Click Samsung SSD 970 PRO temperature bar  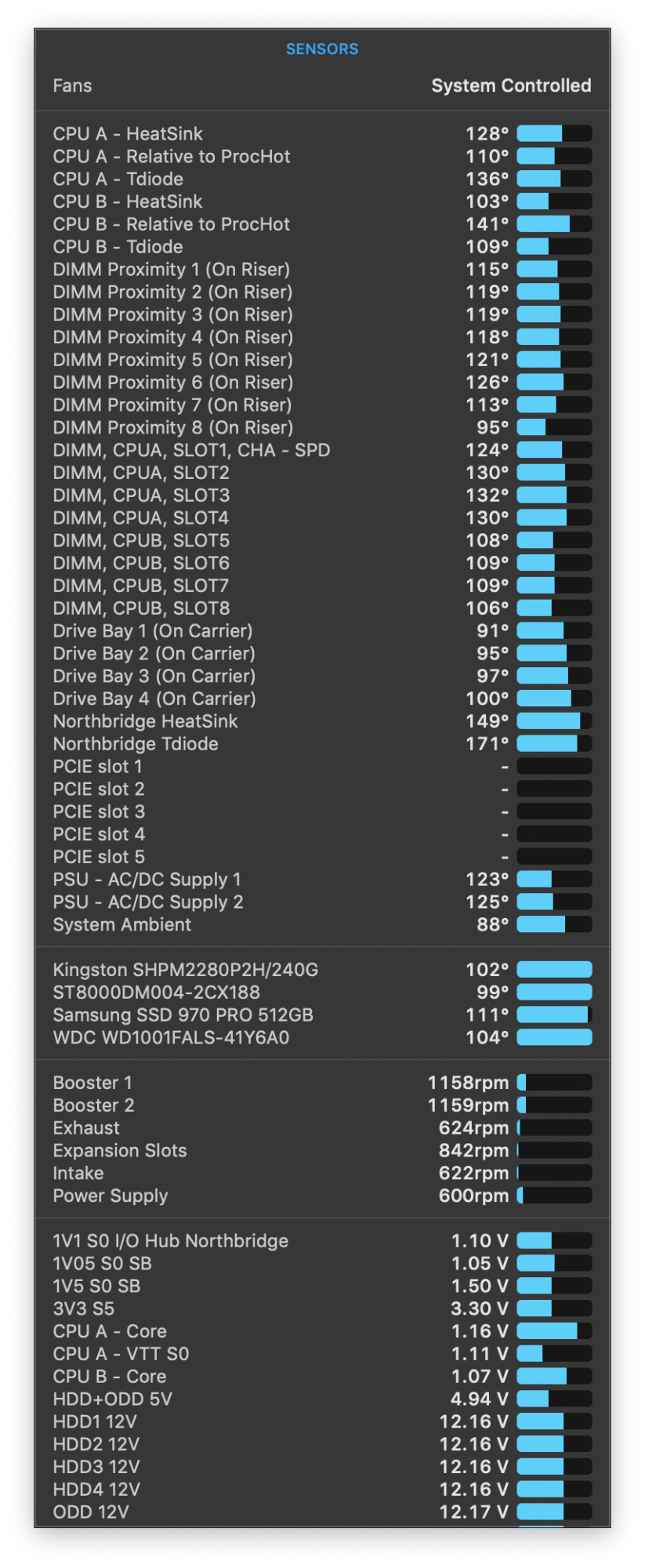(554, 1015)
